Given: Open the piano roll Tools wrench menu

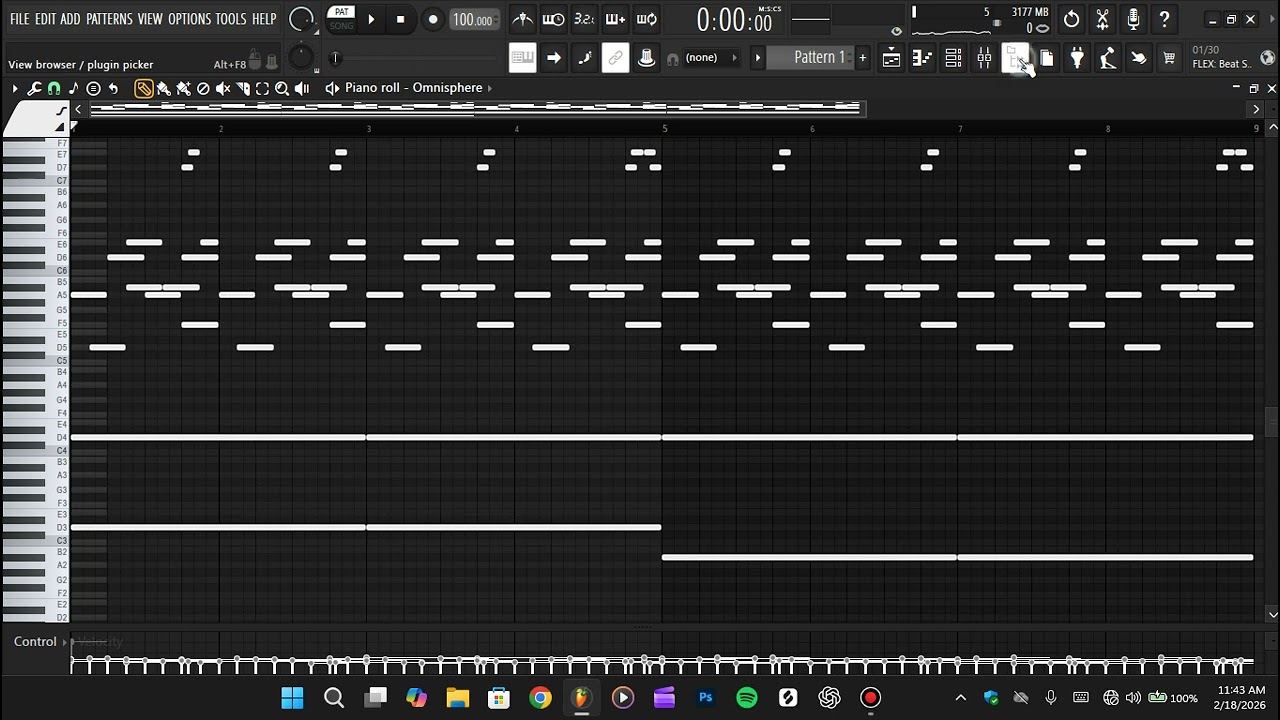Looking at the screenshot, I should [x=34, y=88].
